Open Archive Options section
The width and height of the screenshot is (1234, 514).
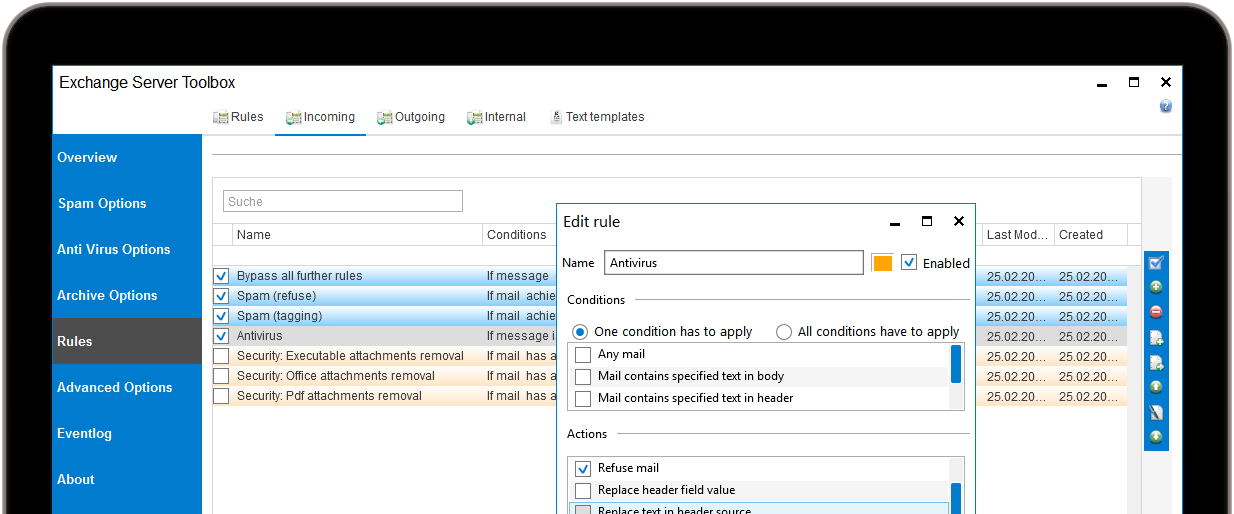(x=127, y=295)
